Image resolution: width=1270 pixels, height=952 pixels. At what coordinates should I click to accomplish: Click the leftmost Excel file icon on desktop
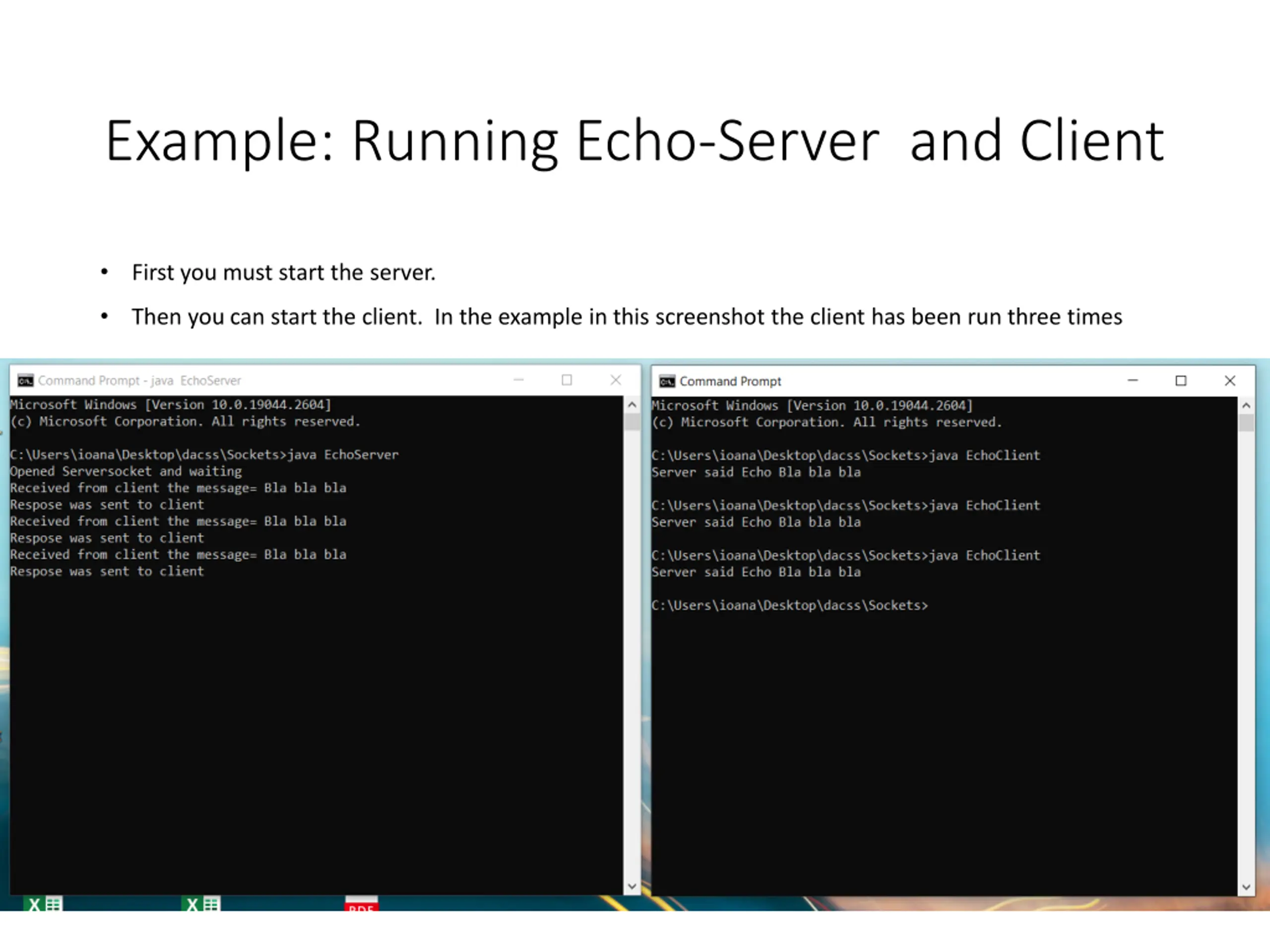43,904
